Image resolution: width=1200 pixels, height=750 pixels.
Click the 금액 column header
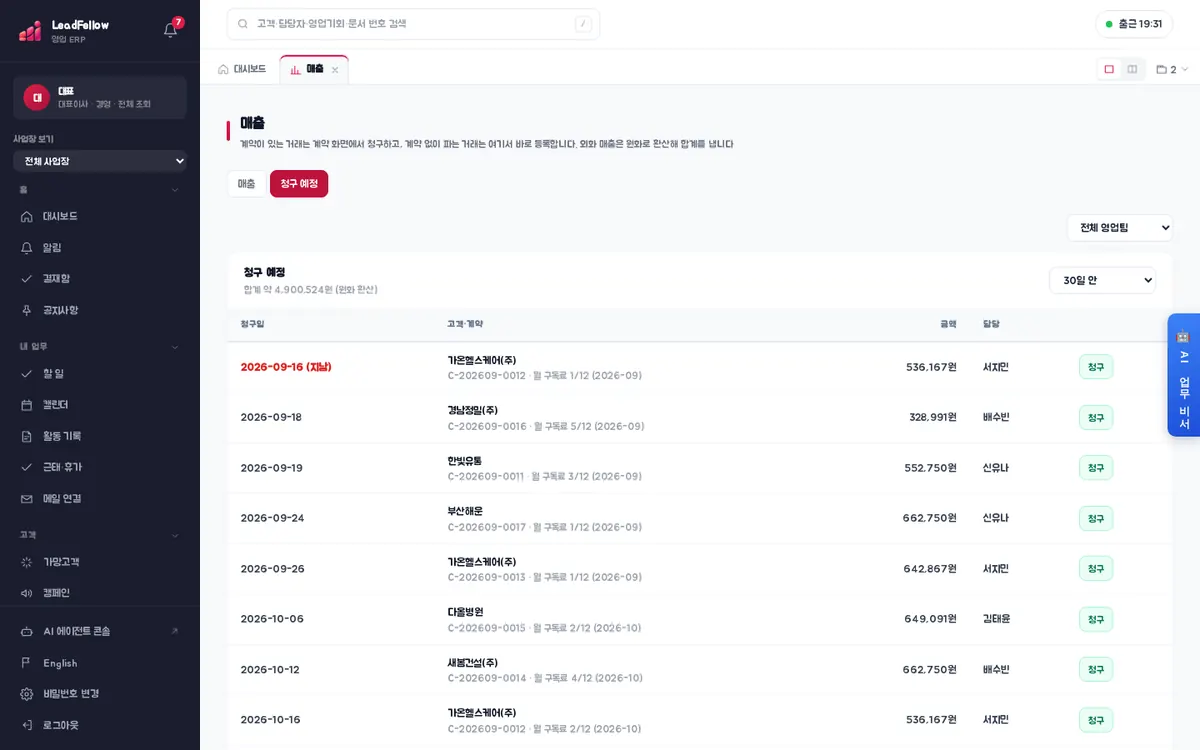click(948, 324)
